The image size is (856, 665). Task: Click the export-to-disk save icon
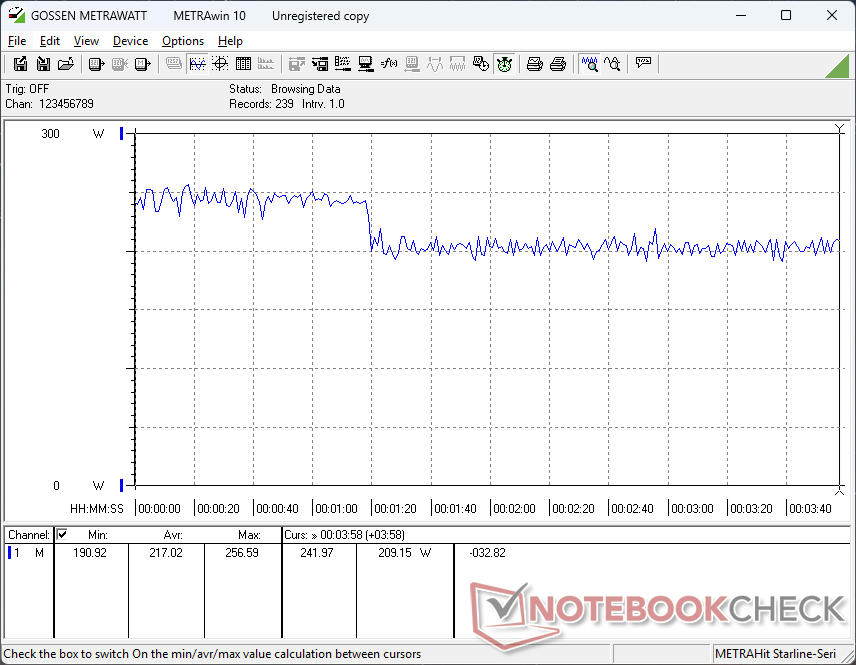pos(20,64)
